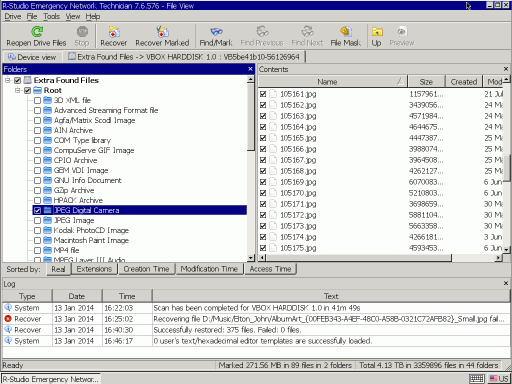Select the Macintosh Paint Image folder
Viewport: 512px width, 384px height.
[91, 240]
